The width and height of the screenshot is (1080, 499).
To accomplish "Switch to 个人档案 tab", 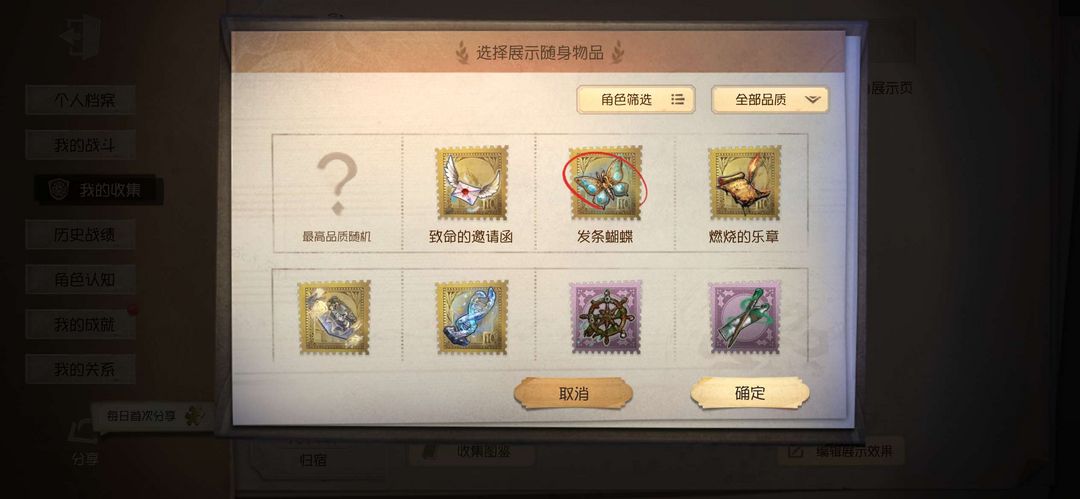I will [x=81, y=100].
